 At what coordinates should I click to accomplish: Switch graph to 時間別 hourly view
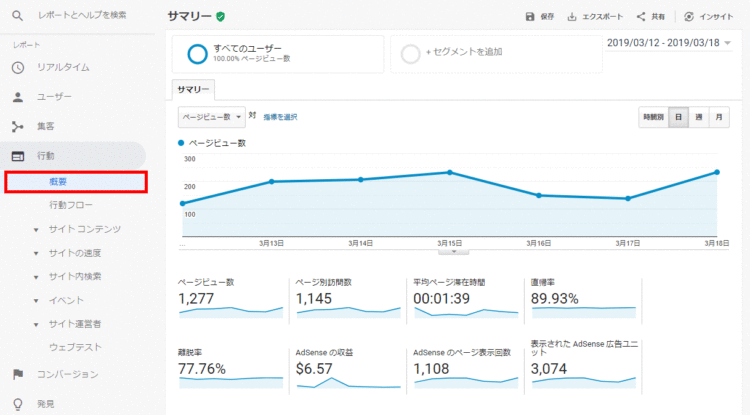[653, 117]
